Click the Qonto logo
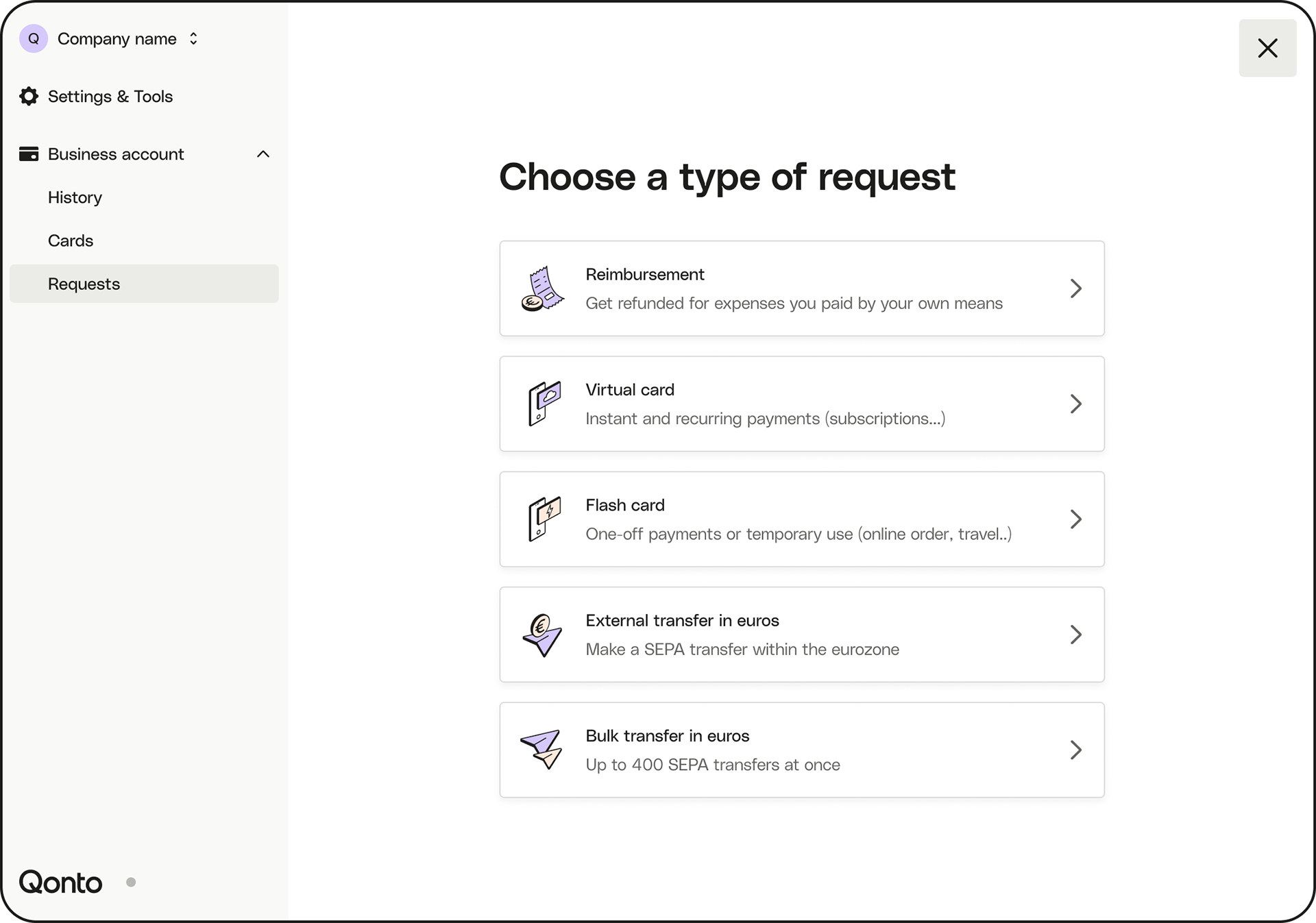Viewport: 1316px width, 923px height. coord(60,882)
